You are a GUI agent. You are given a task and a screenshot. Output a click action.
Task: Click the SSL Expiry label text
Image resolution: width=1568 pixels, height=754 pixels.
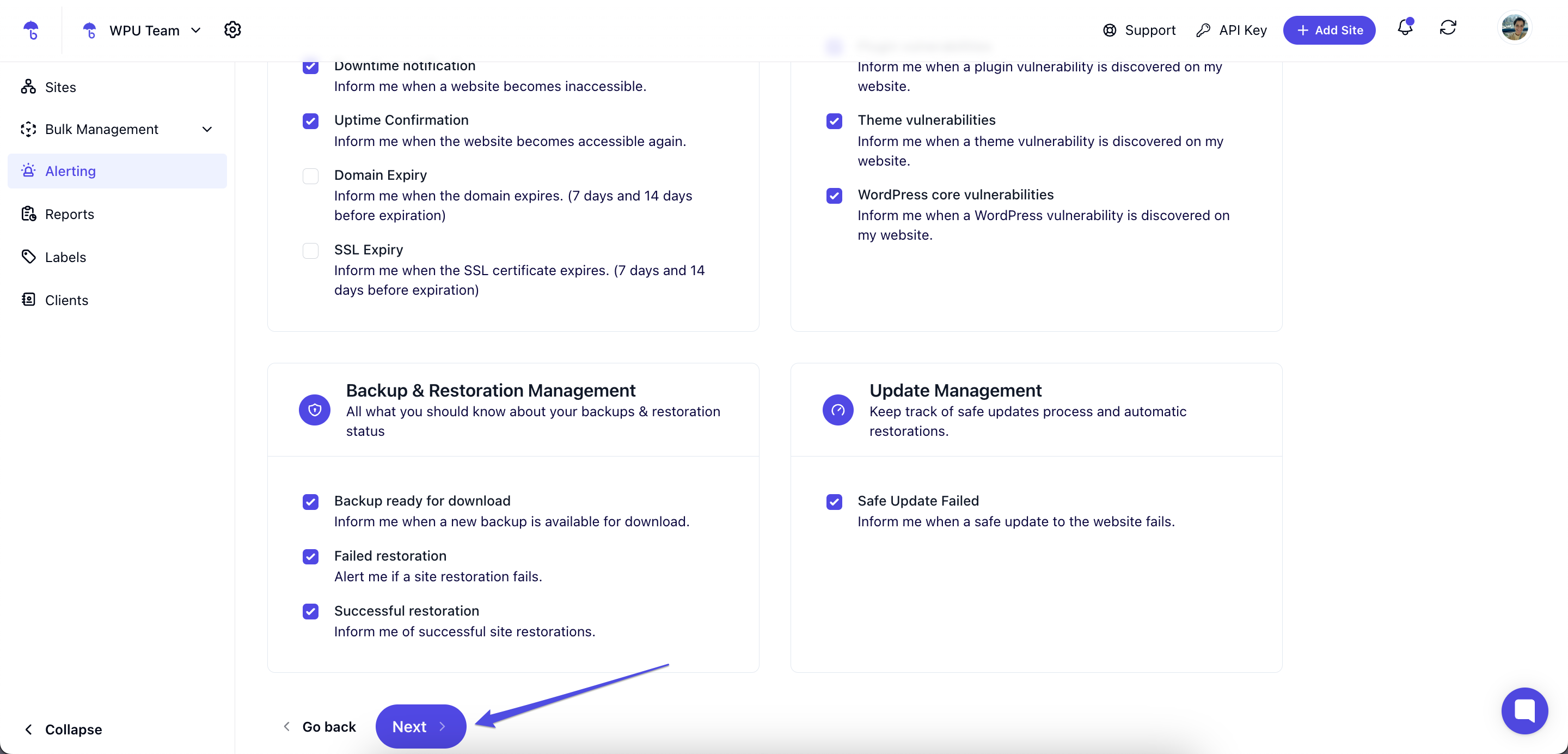(368, 250)
